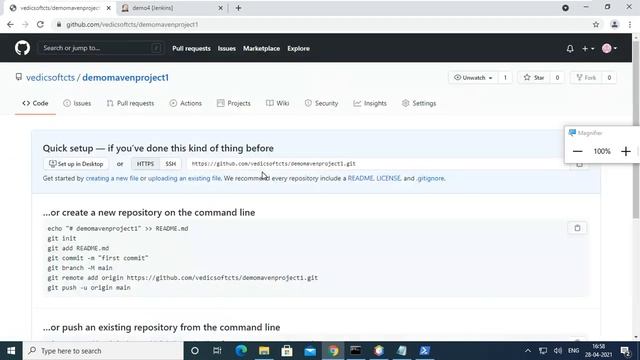
Task: Open the repository Settings tab
Action: [419, 103]
